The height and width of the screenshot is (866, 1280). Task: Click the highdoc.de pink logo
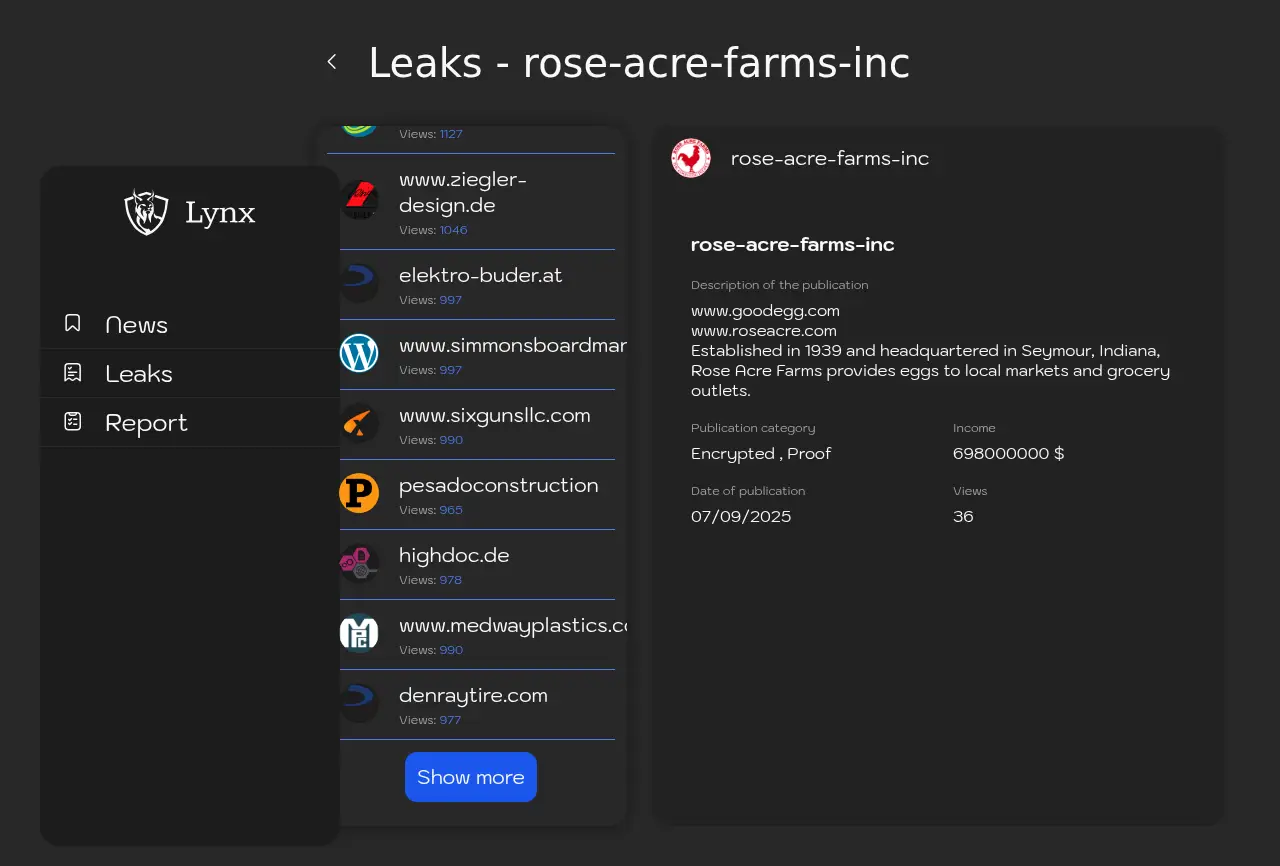[359, 563]
